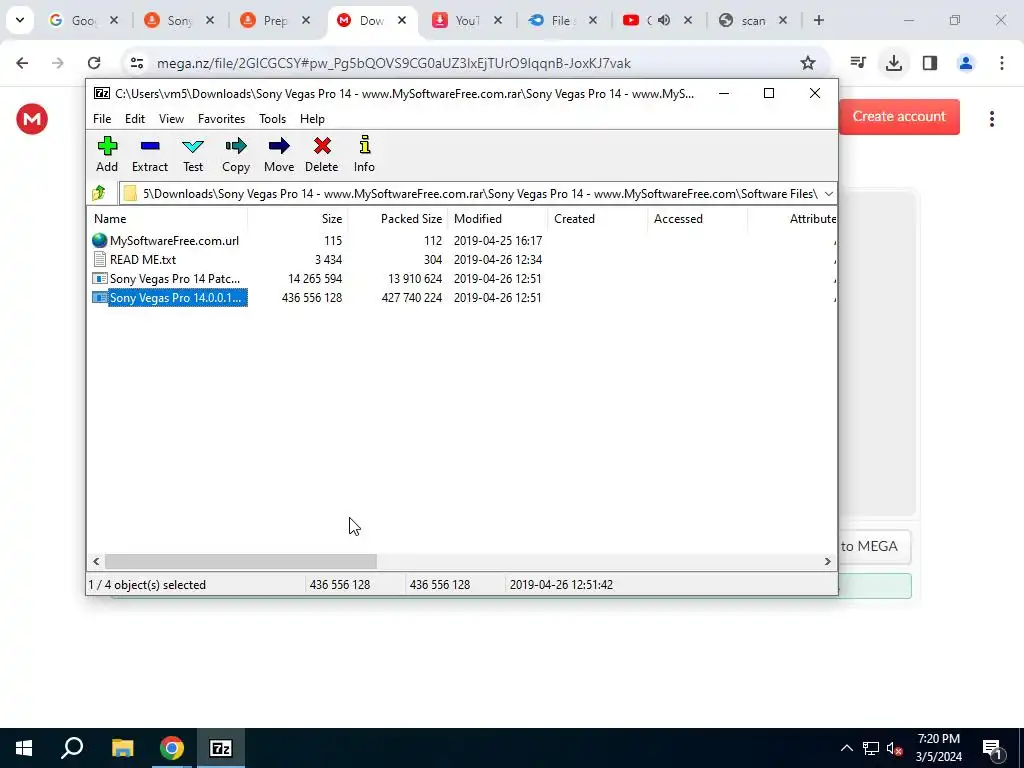Click the horizontal scrollbar thumb in file list
Screen dimensions: 1024x768
point(241,562)
